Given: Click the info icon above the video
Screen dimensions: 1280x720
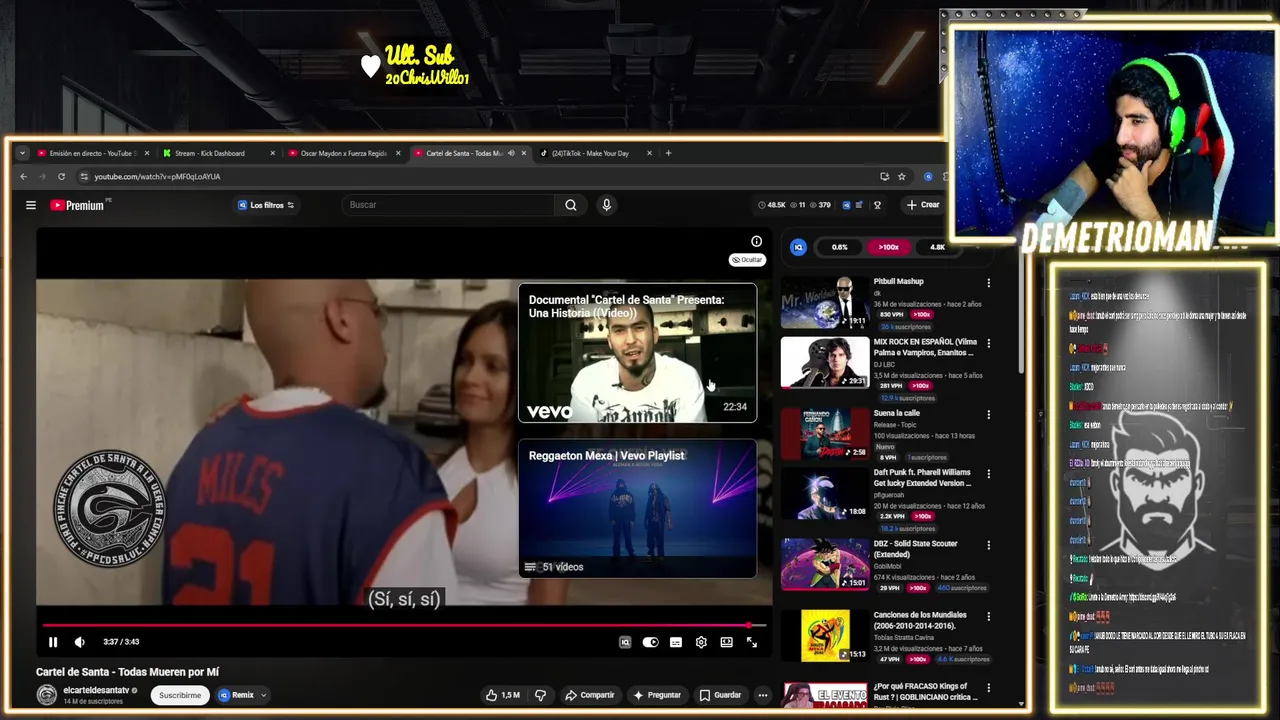Looking at the screenshot, I should coord(757,241).
